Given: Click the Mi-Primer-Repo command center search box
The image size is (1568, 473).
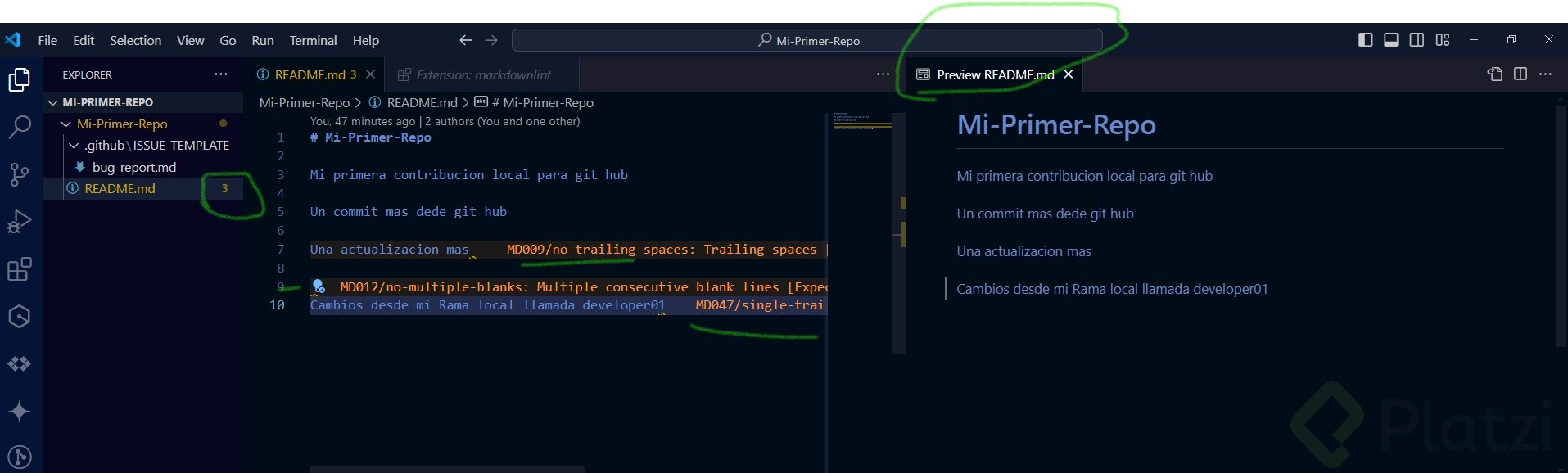Looking at the screenshot, I should coord(807,40).
